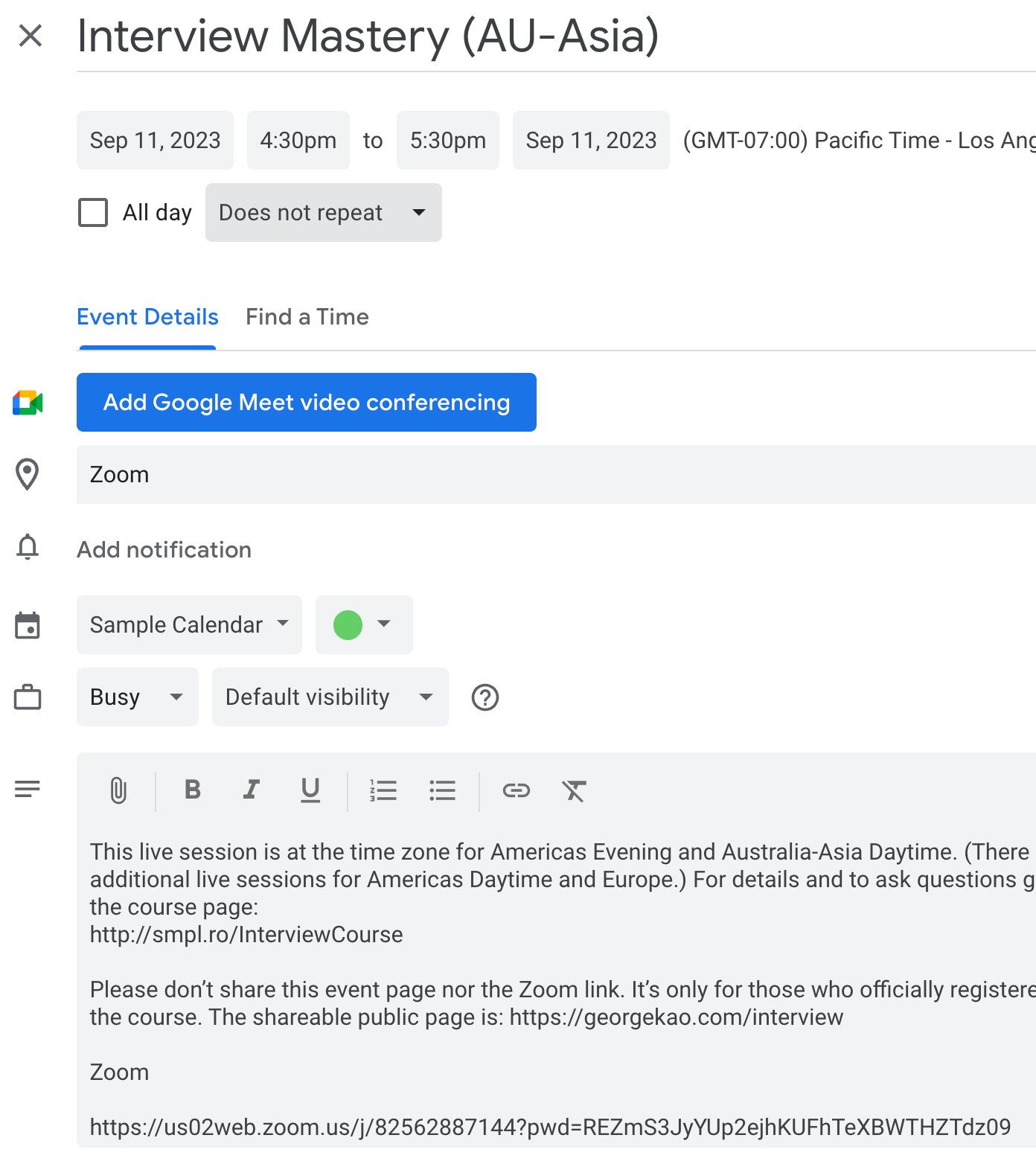Insert a link in the description
This screenshot has height=1167, width=1036.
pyautogui.click(x=517, y=790)
